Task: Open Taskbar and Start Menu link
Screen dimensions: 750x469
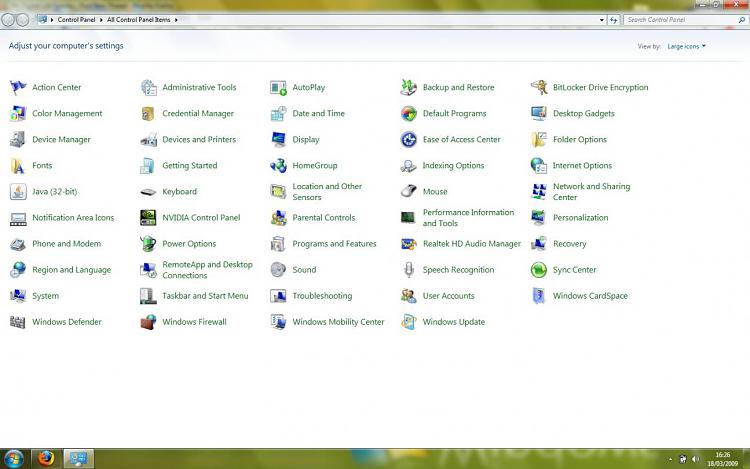Action: click(205, 296)
